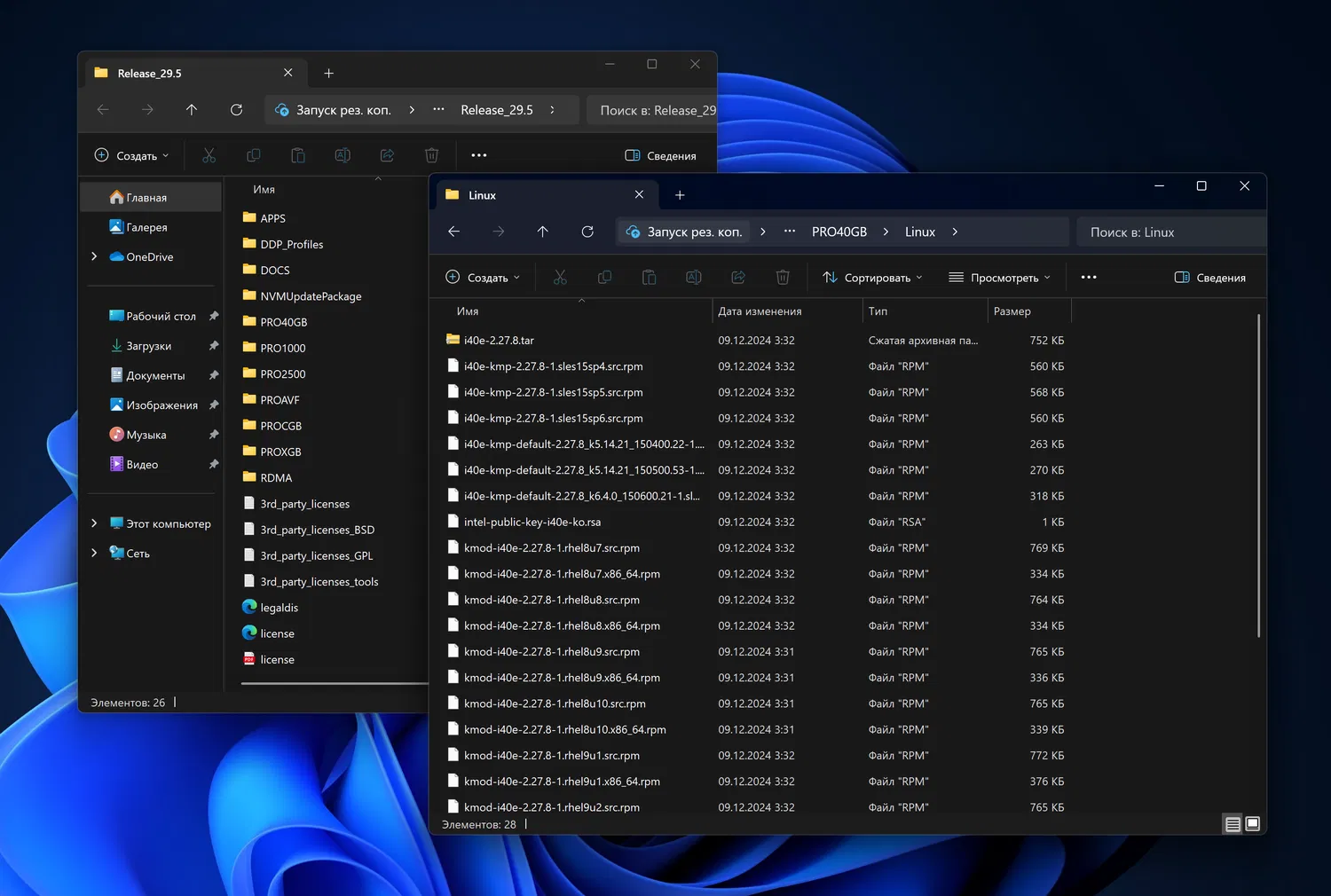Open the Загрузки folder in sidebar
This screenshot has height=896, width=1331.
click(148, 346)
